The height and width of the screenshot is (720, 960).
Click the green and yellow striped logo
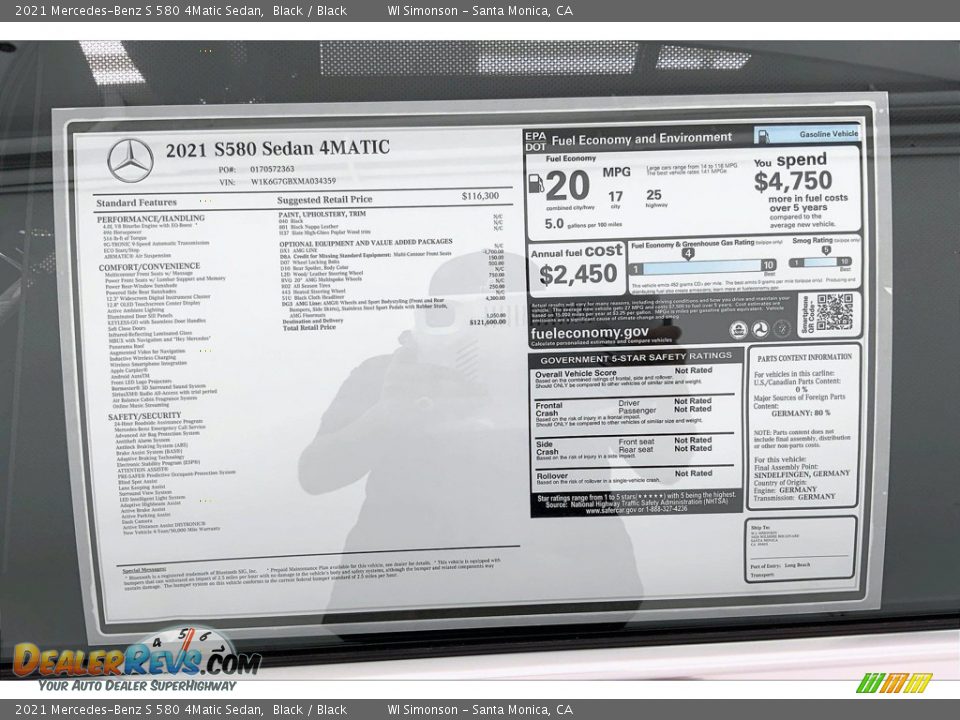click(894, 683)
